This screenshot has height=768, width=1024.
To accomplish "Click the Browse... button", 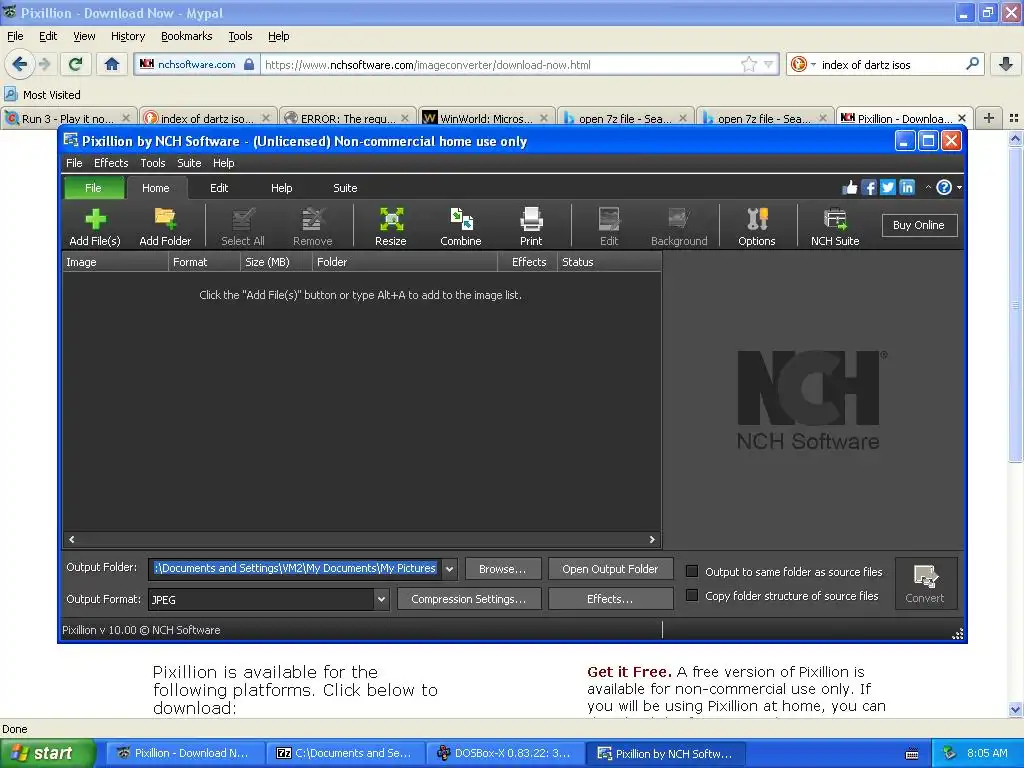I will pyautogui.click(x=503, y=569).
